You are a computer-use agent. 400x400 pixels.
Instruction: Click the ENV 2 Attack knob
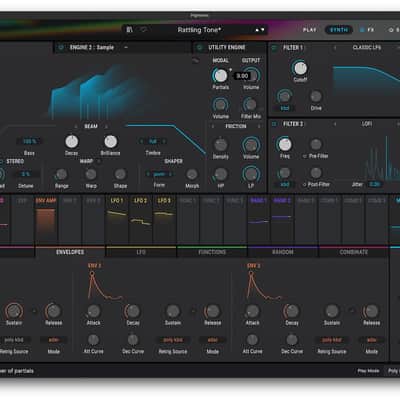click(93, 311)
